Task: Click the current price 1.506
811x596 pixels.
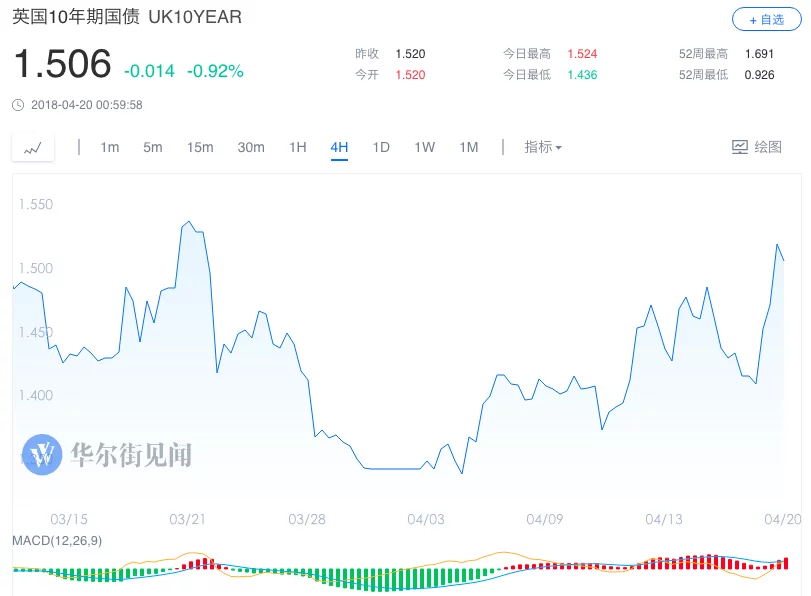Action: [63, 64]
